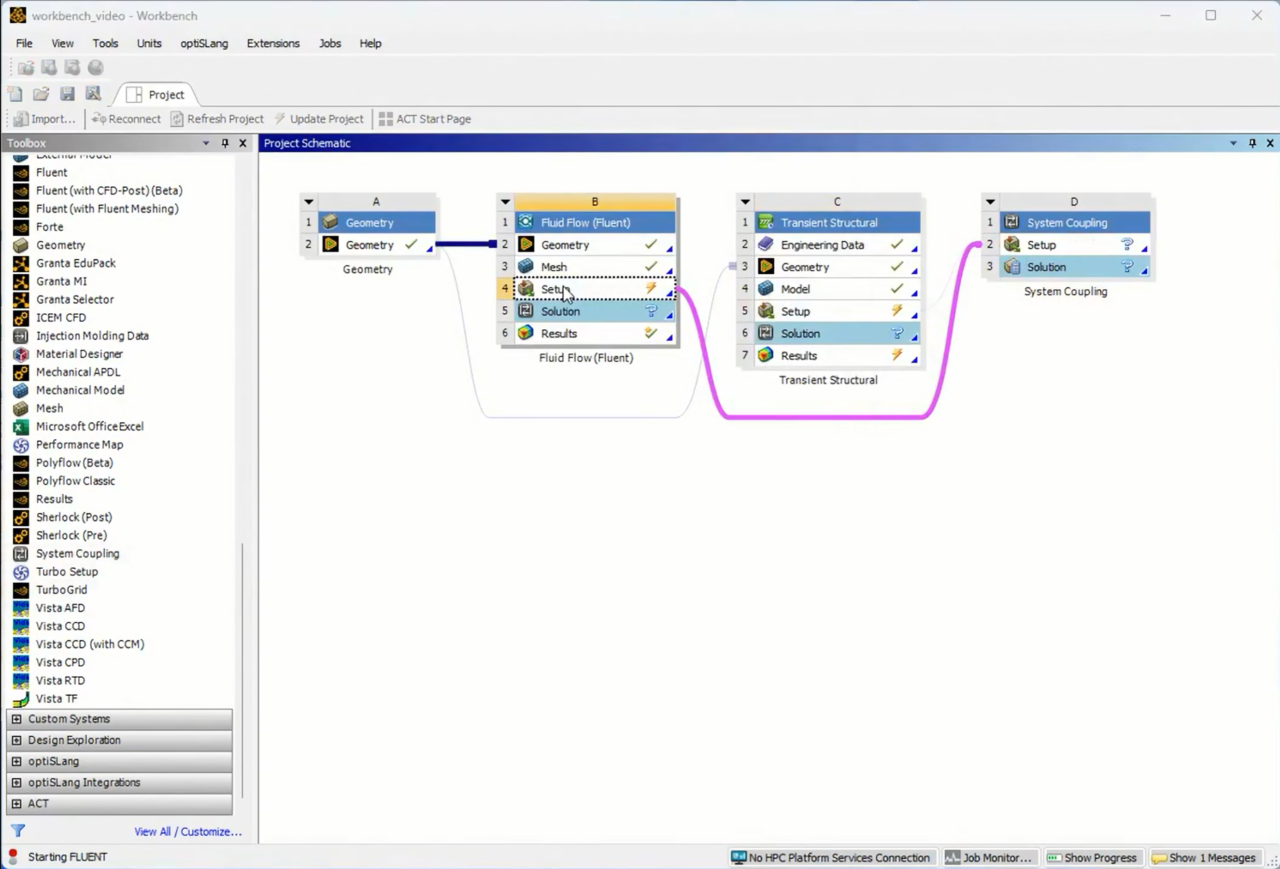
Task: Close the Toolbox pane
Action: tap(243, 143)
